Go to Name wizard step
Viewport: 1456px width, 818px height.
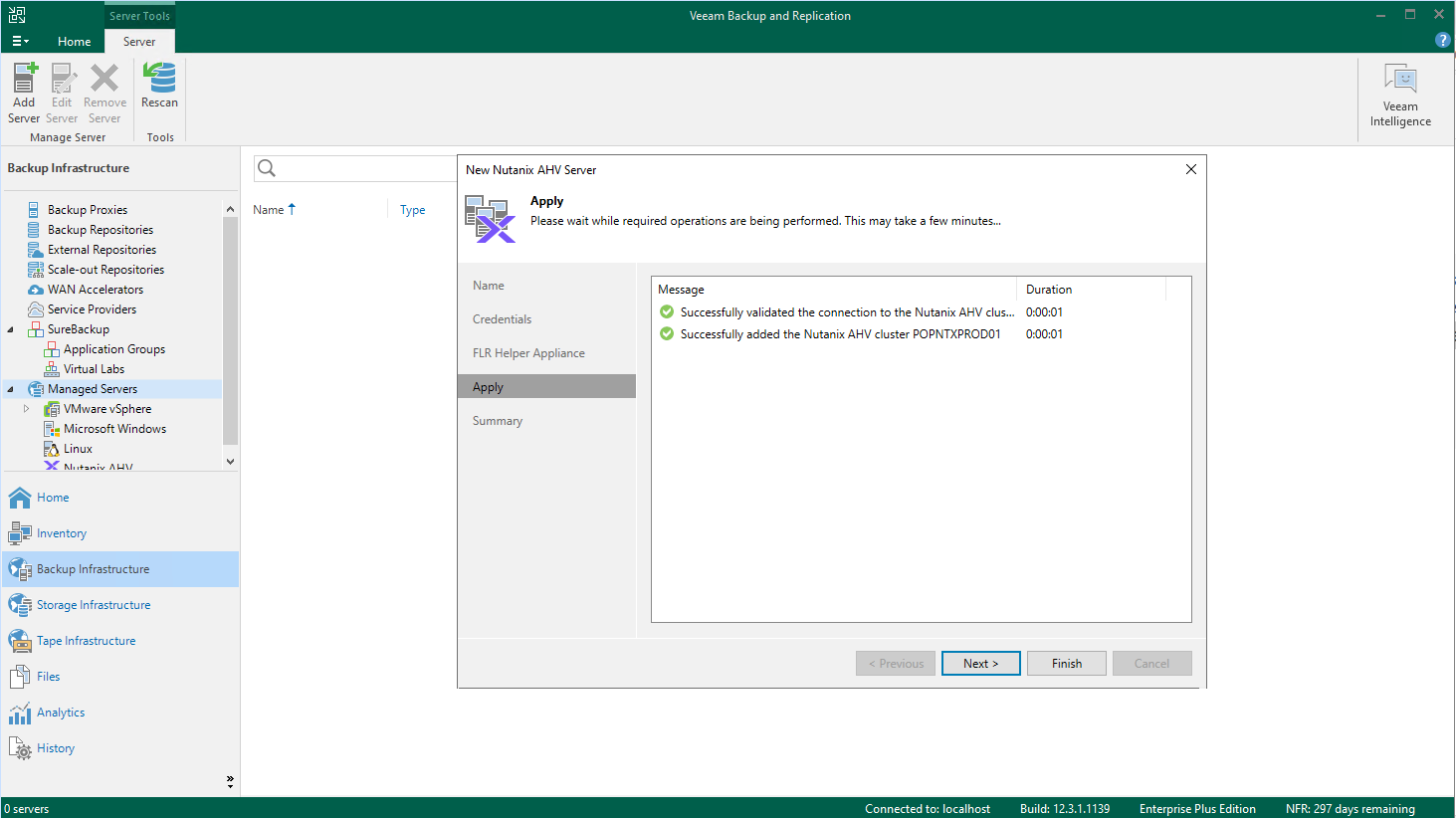[x=489, y=286]
